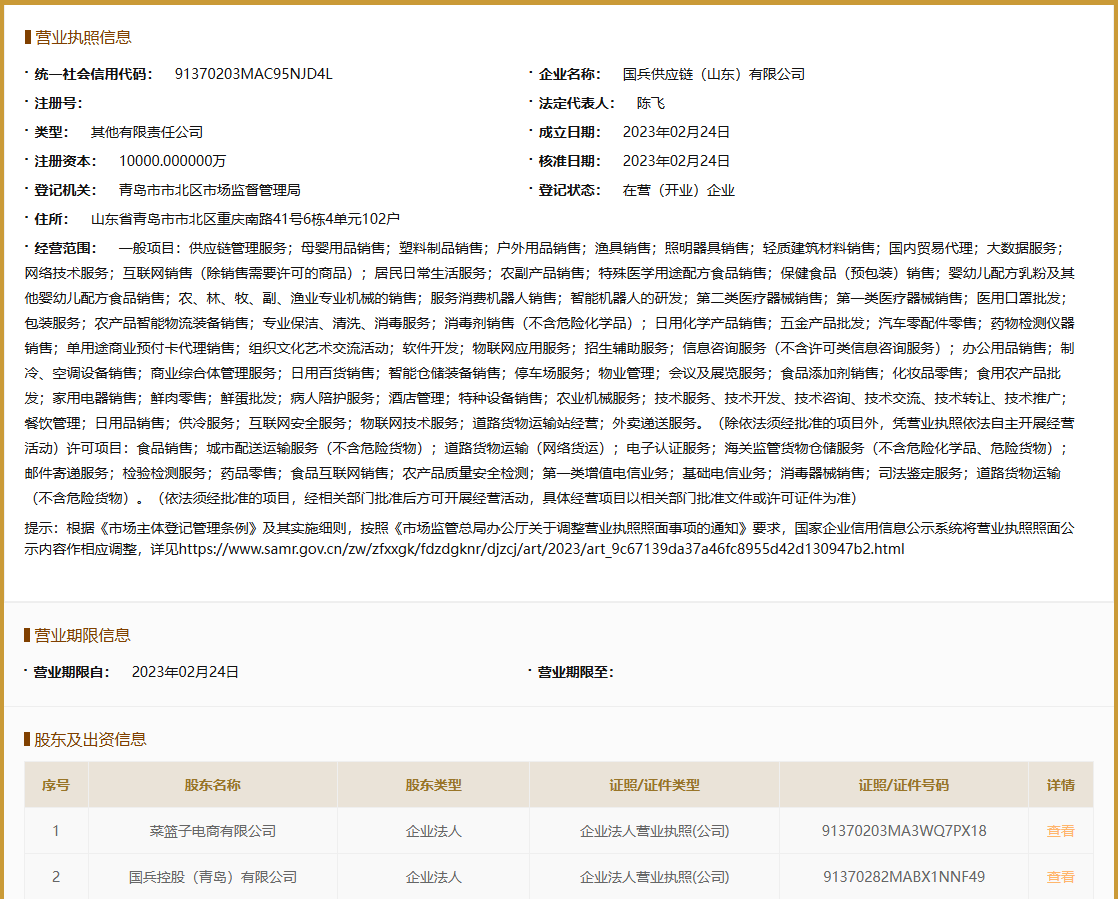Click serial number 1 in shareholder table

56,831
